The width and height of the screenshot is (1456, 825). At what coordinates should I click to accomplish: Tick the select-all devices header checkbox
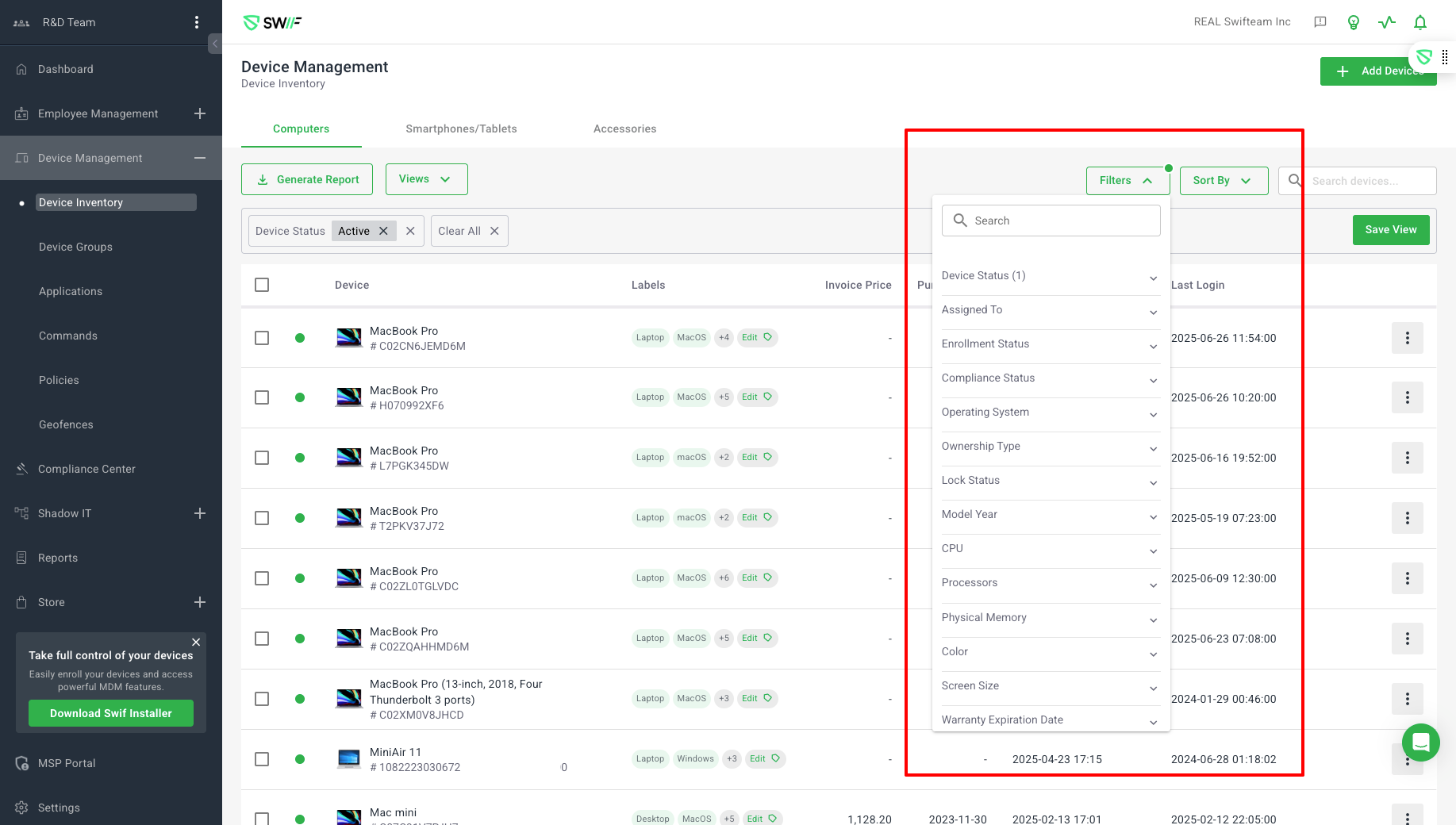(x=262, y=285)
